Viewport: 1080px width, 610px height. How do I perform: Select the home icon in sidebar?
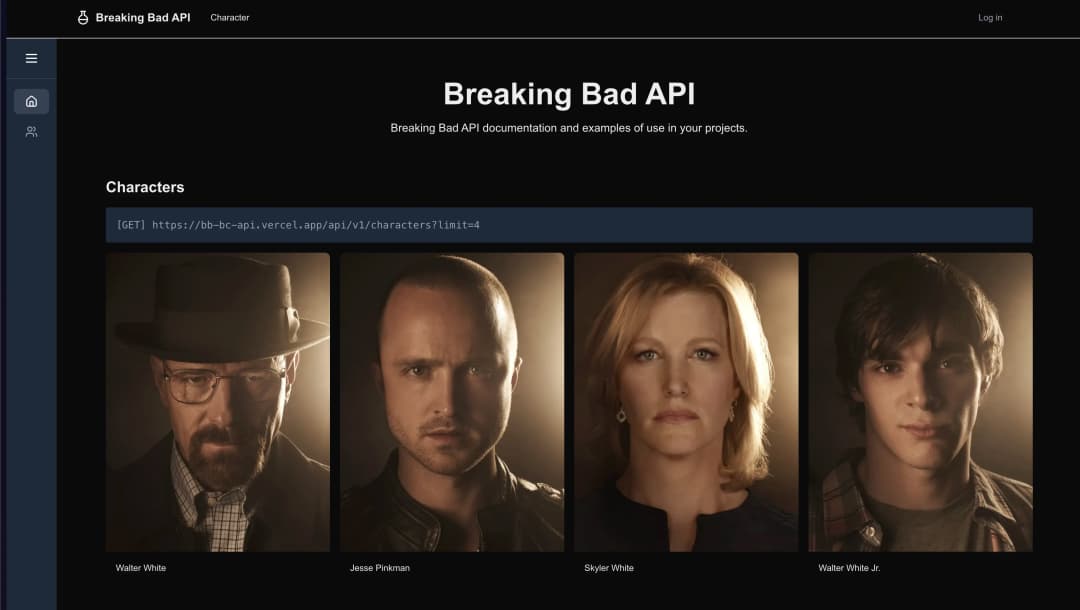click(x=32, y=101)
